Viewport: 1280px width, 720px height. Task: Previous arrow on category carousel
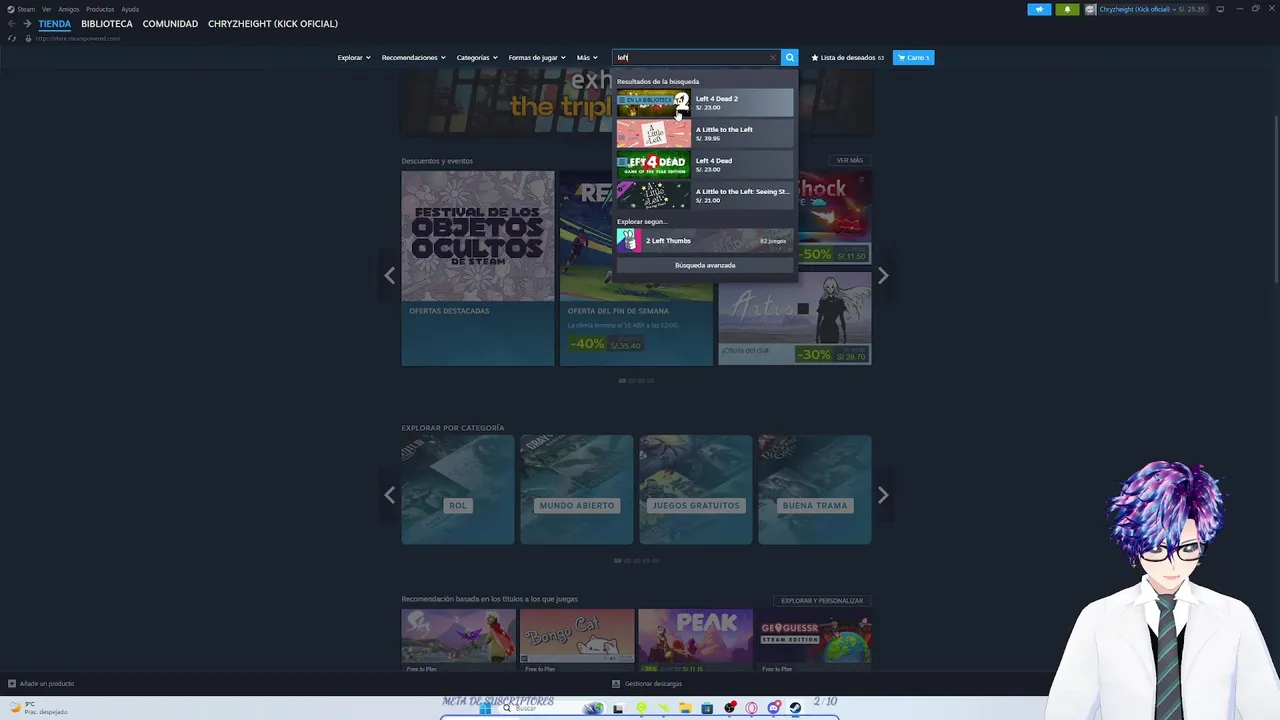click(390, 495)
